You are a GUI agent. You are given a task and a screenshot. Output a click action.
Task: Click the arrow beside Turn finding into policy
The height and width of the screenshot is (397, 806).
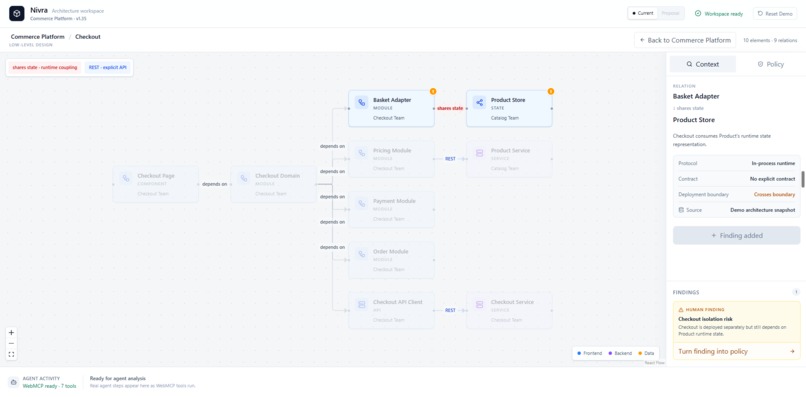pyautogui.click(x=792, y=351)
